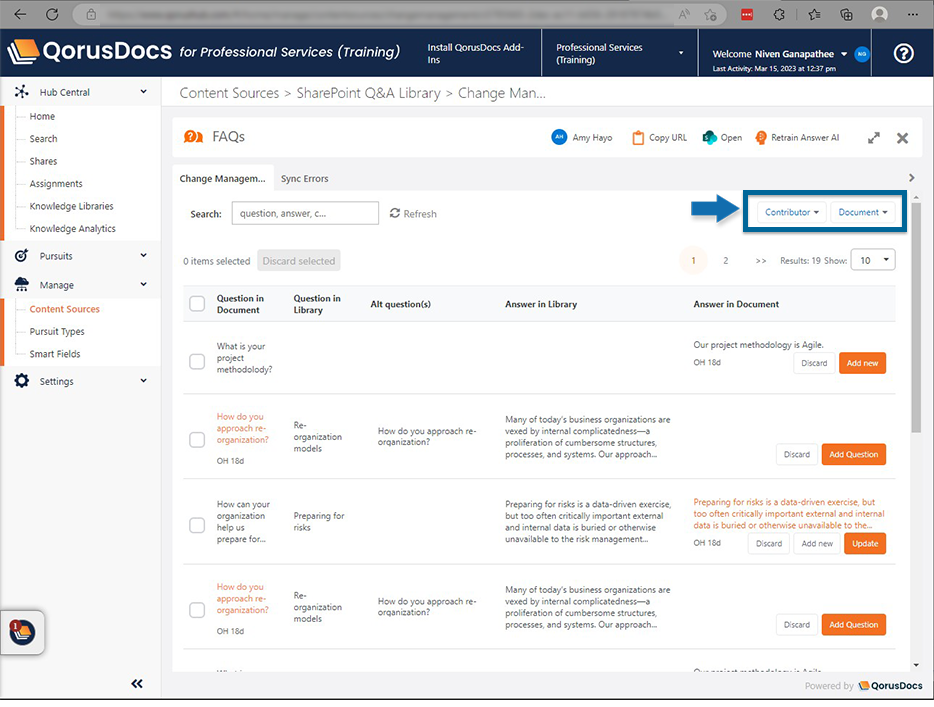Click the Pursuits target icon
Viewport: 934px width, 707px height.
tap(21, 256)
